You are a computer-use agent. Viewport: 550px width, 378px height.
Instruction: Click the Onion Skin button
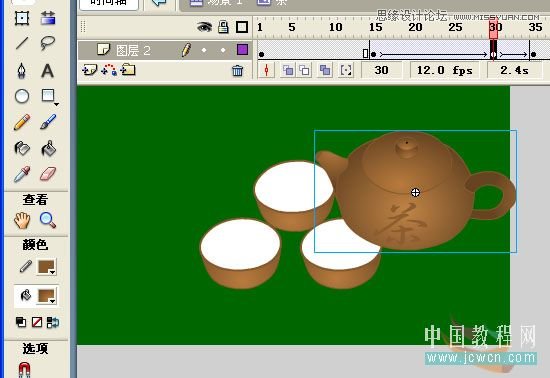click(x=288, y=70)
